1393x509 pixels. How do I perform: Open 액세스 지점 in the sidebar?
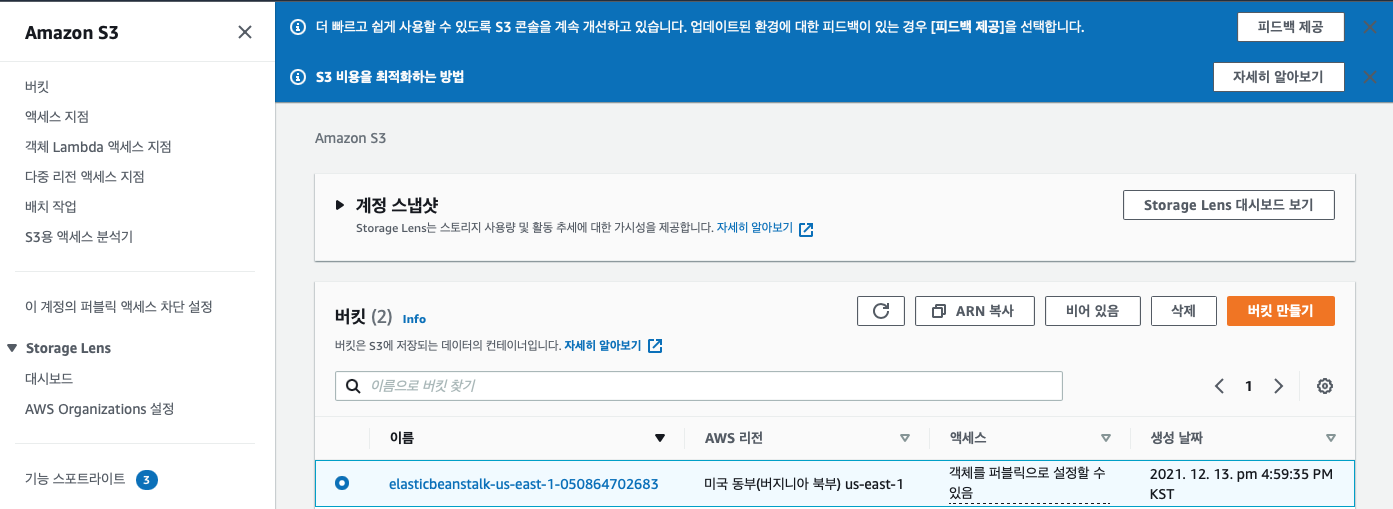pos(57,117)
